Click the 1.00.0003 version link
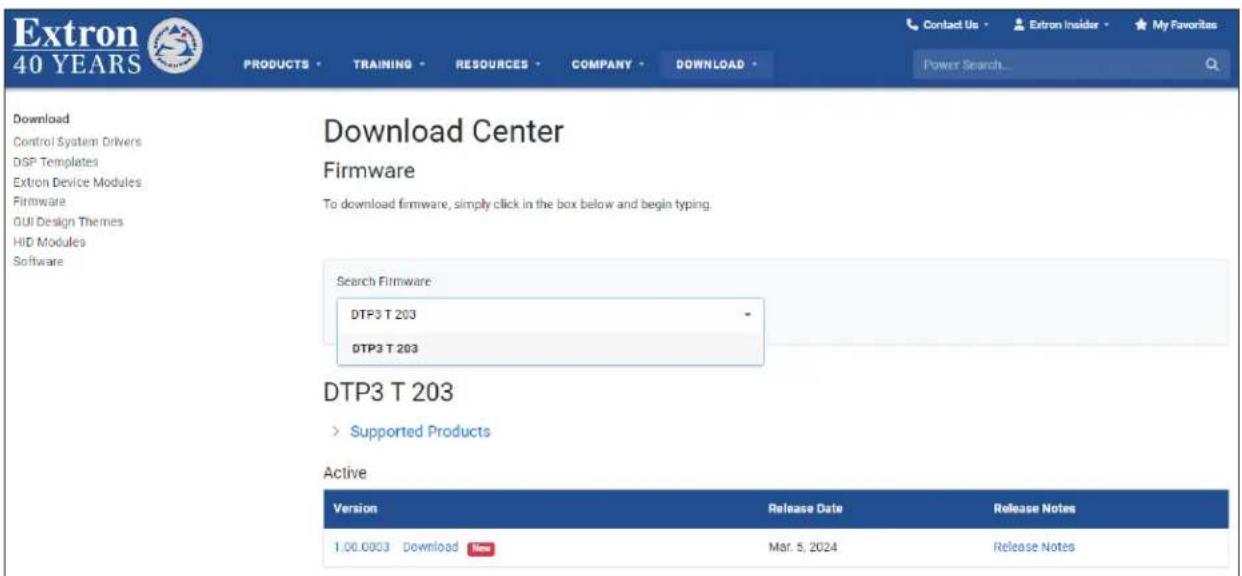This screenshot has height=576, width=1242. pos(362,547)
